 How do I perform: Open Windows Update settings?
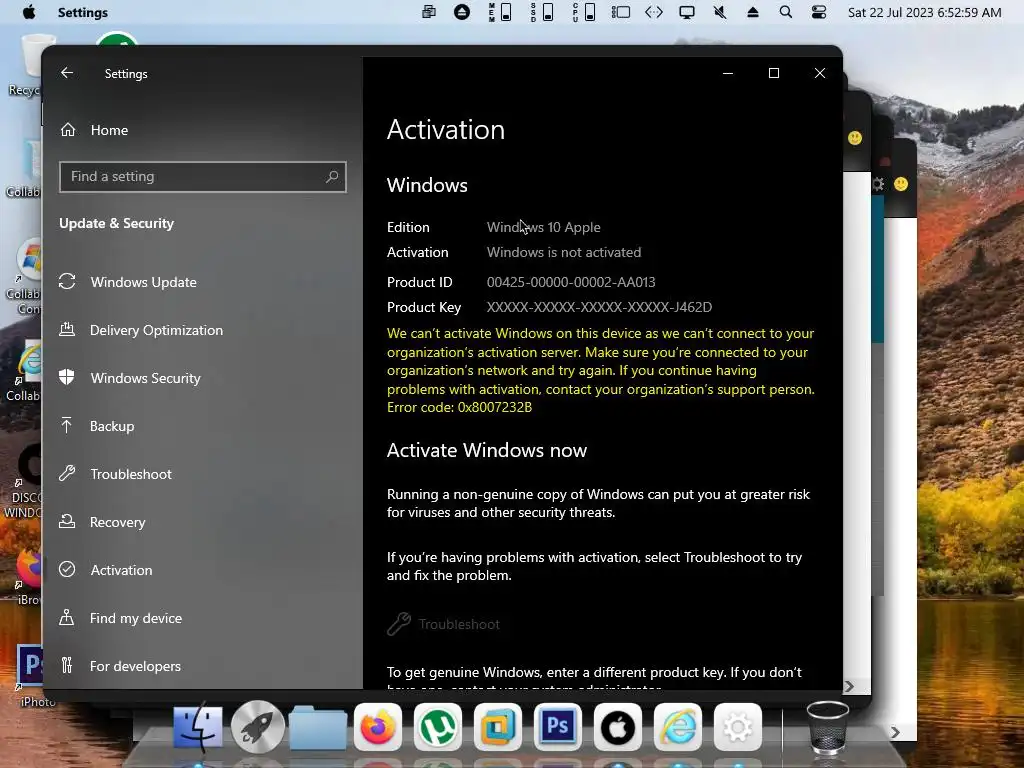tap(143, 282)
